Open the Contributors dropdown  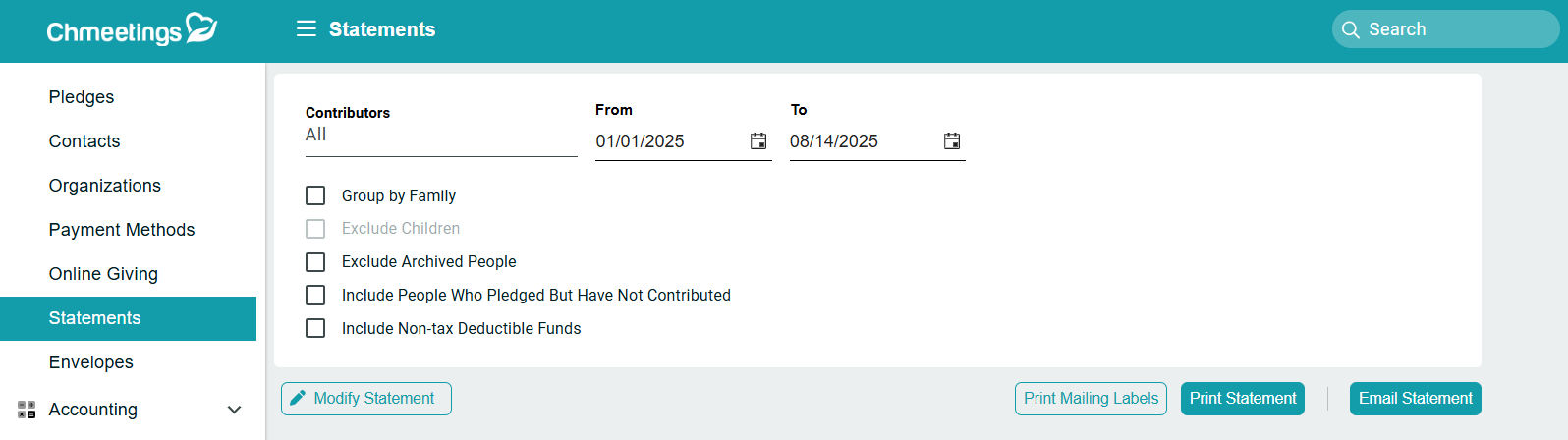(440, 136)
